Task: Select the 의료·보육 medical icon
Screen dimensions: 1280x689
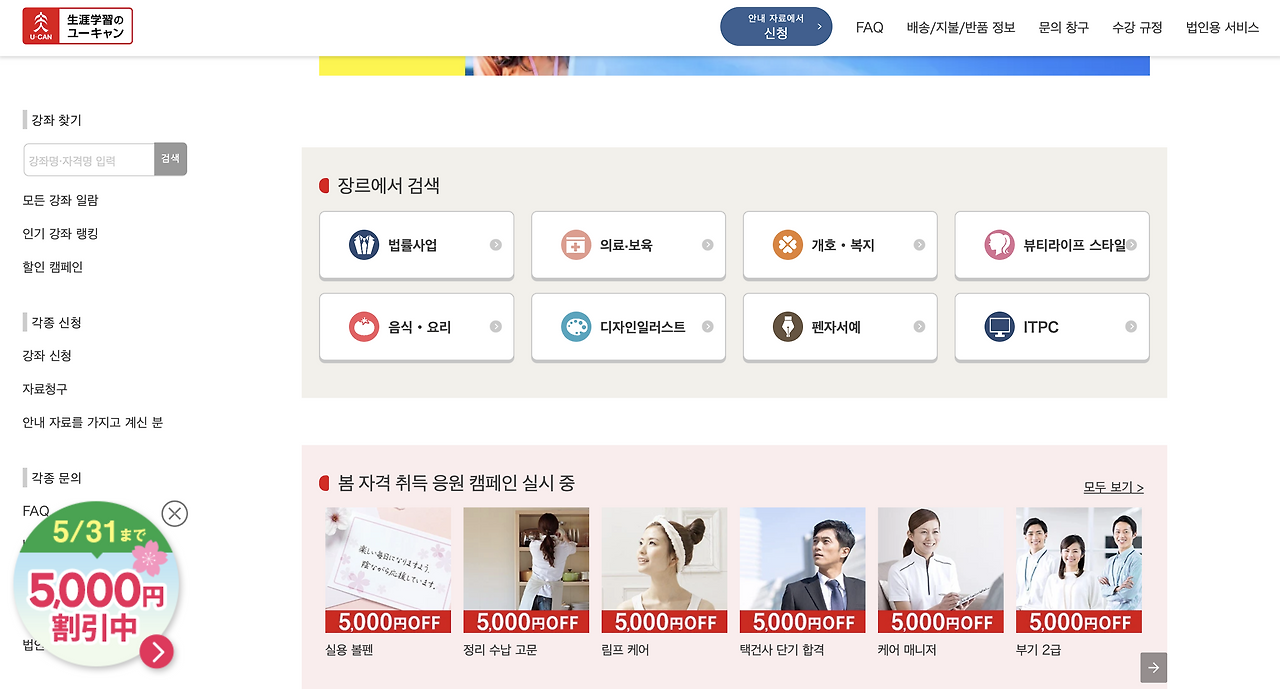Action: (x=576, y=245)
